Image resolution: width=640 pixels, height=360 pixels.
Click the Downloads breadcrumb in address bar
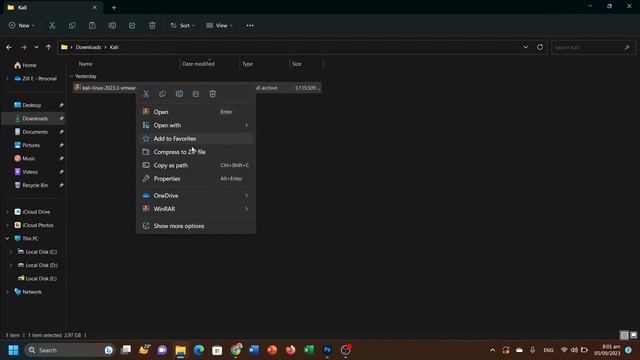click(88, 47)
